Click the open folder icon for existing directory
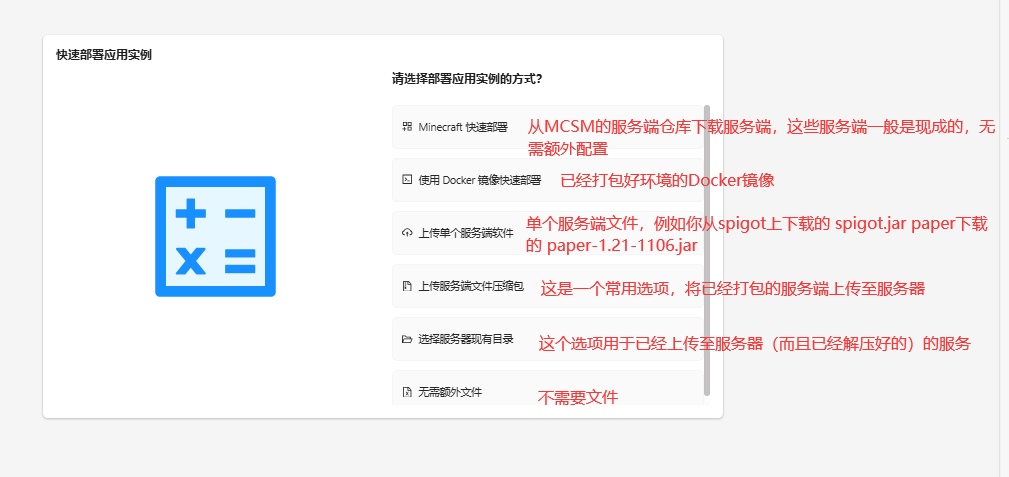Viewport: 1009px width, 477px height. [407, 339]
